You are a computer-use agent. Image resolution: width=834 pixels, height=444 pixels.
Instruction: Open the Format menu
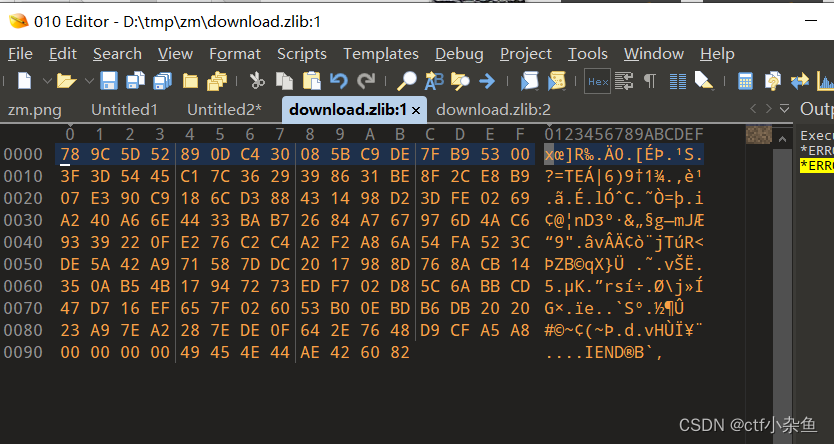235,54
